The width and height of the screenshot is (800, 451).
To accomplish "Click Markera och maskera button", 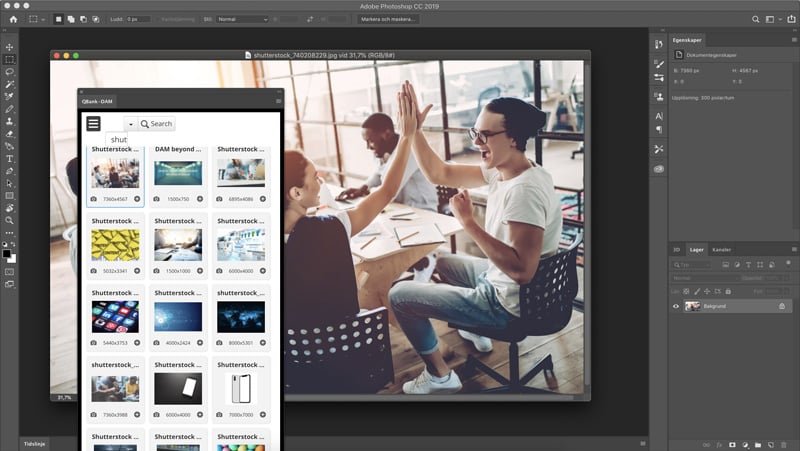I will tap(388, 19).
